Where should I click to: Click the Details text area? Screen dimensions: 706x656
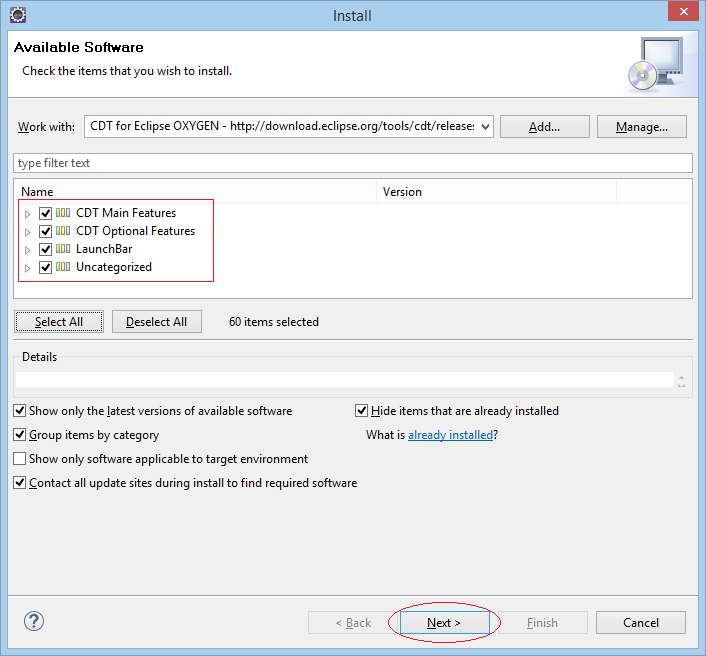345,380
